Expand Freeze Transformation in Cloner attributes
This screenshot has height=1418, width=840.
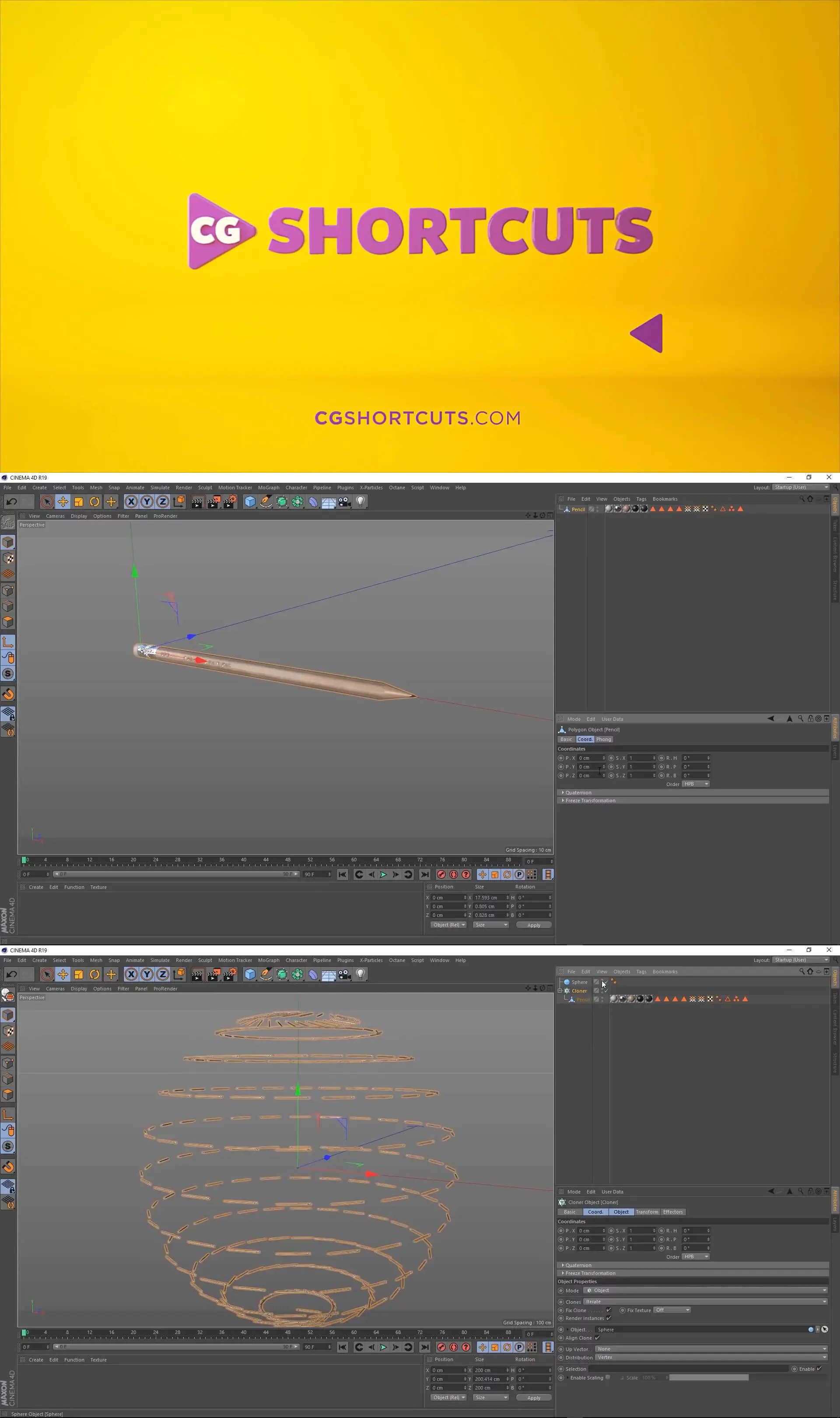pos(693,1273)
